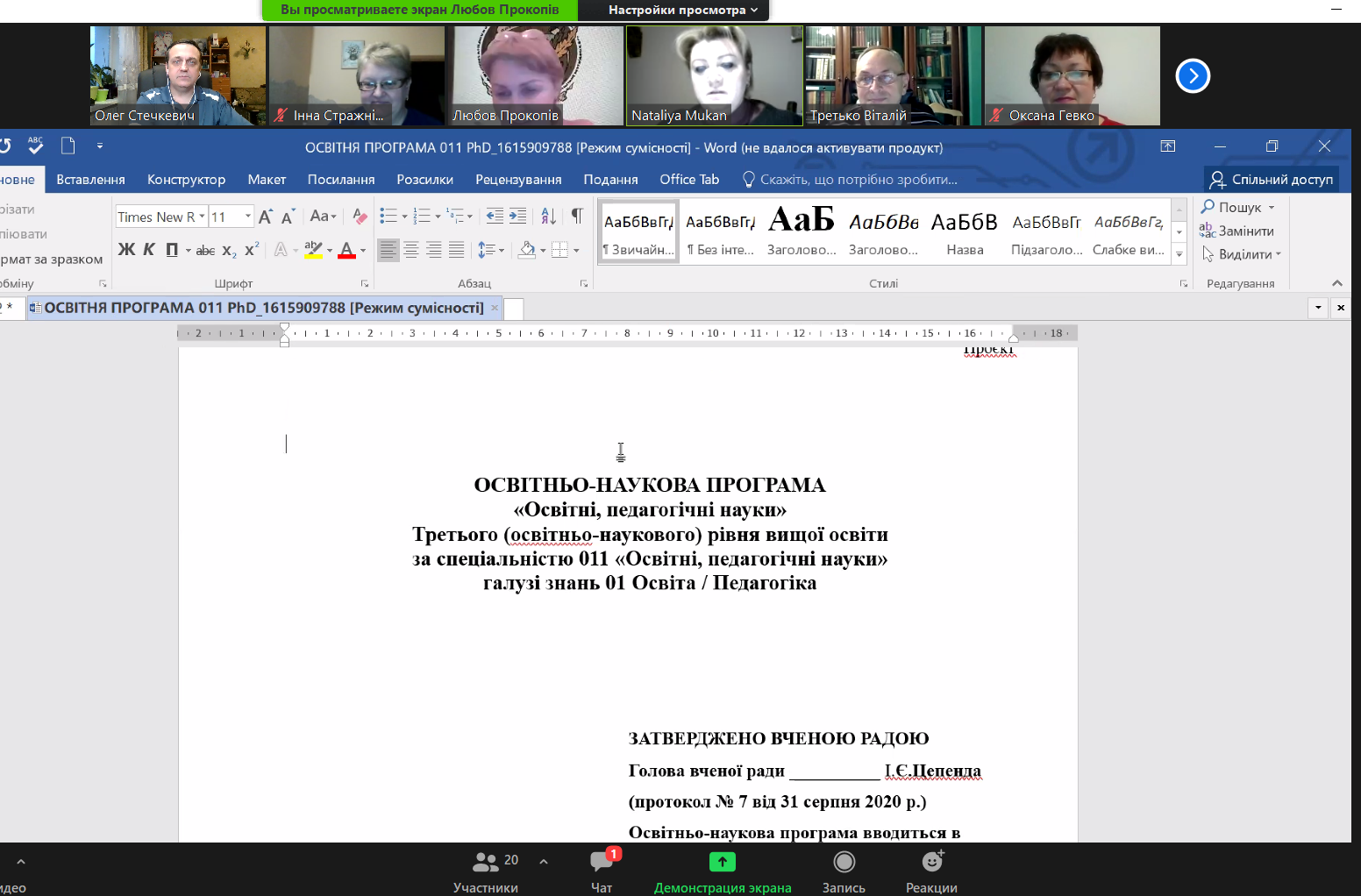Open Zoom reactions smiley icon
Viewport: 1361px width, 896px height.
(x=931, y=871)
